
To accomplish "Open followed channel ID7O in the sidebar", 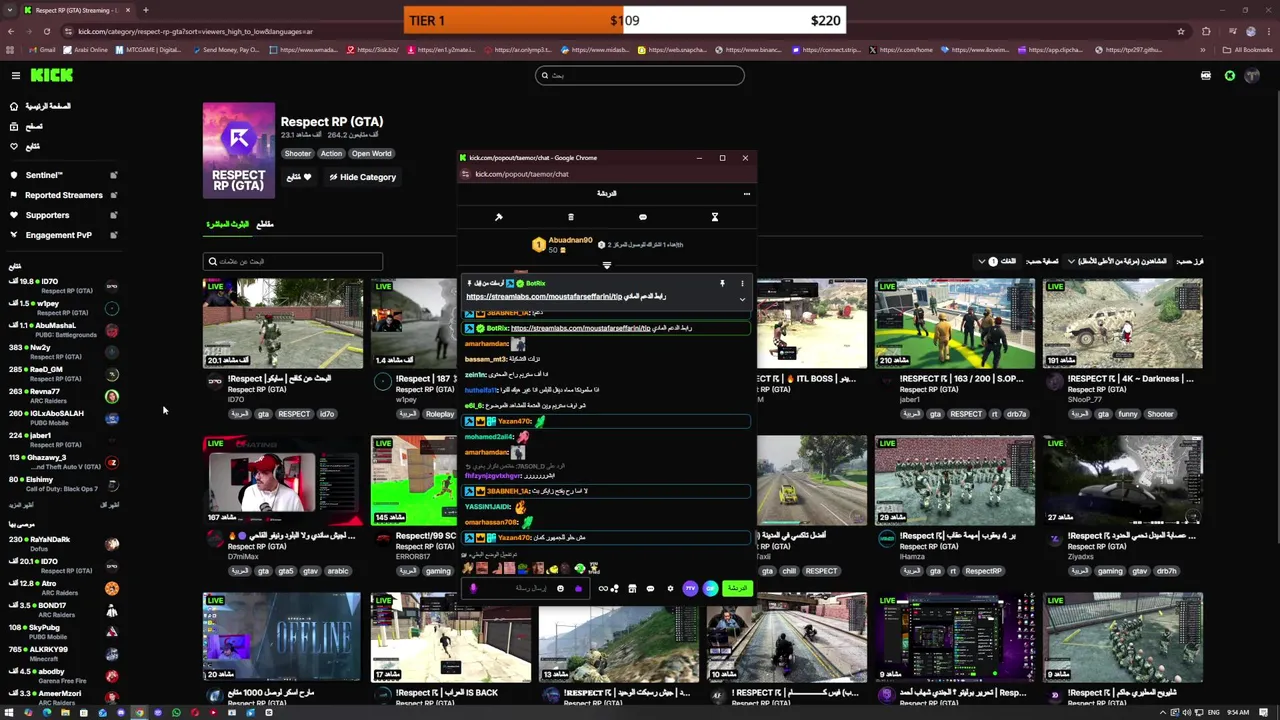I will (x=64, y=286).
